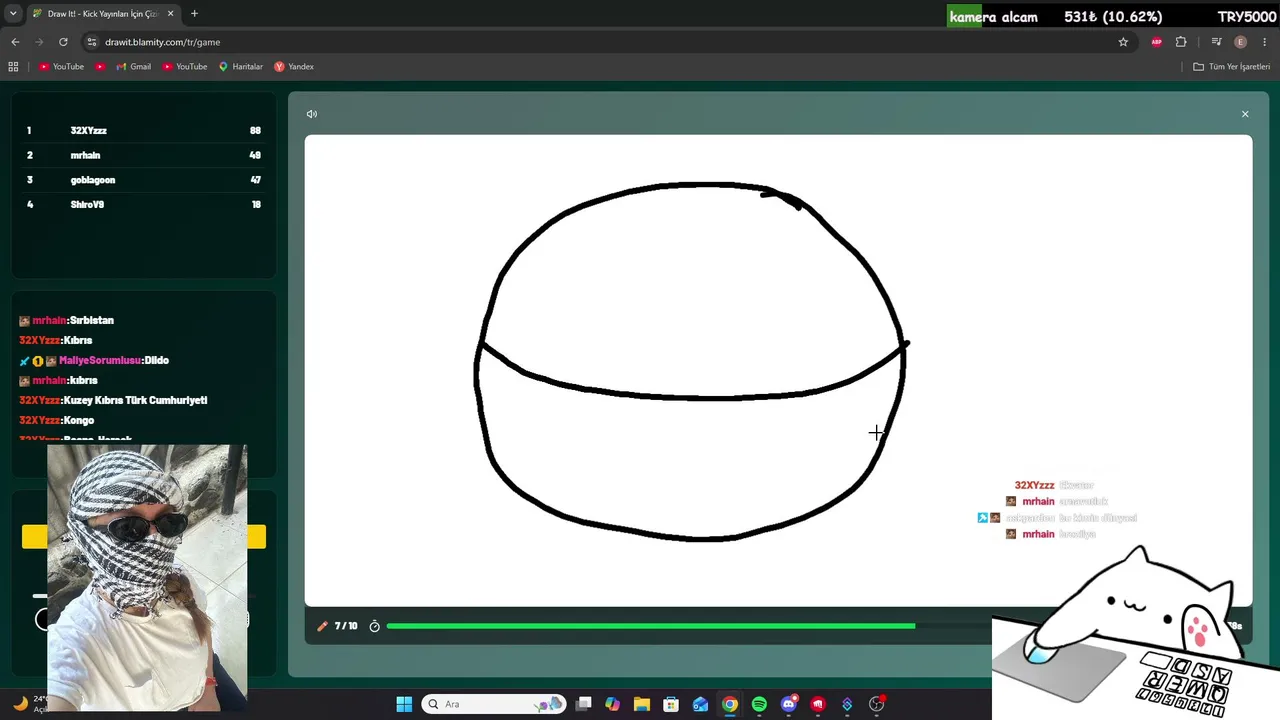Viewport: 1280px width, 720px height.
Task: Open the ABP Adblock Plus extension
Action: 1157,42
